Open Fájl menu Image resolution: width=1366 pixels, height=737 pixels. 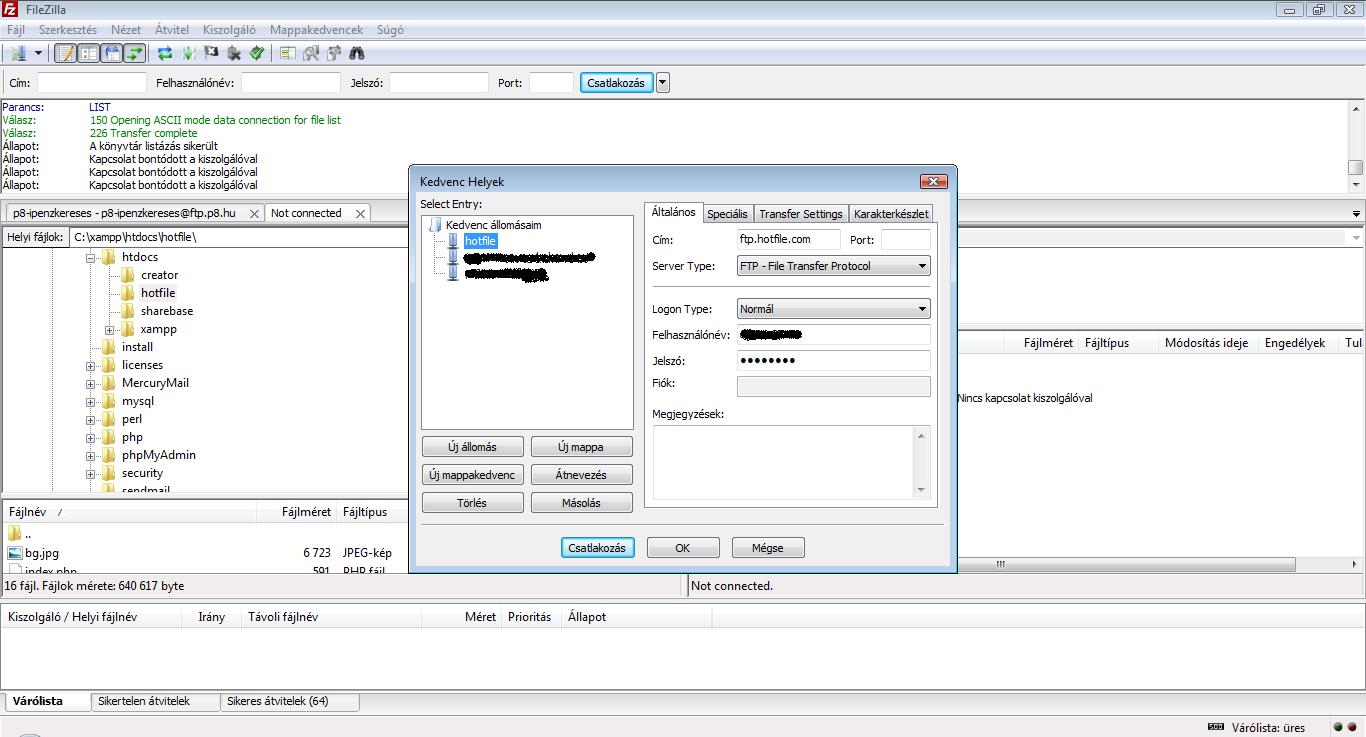[15, 30]
